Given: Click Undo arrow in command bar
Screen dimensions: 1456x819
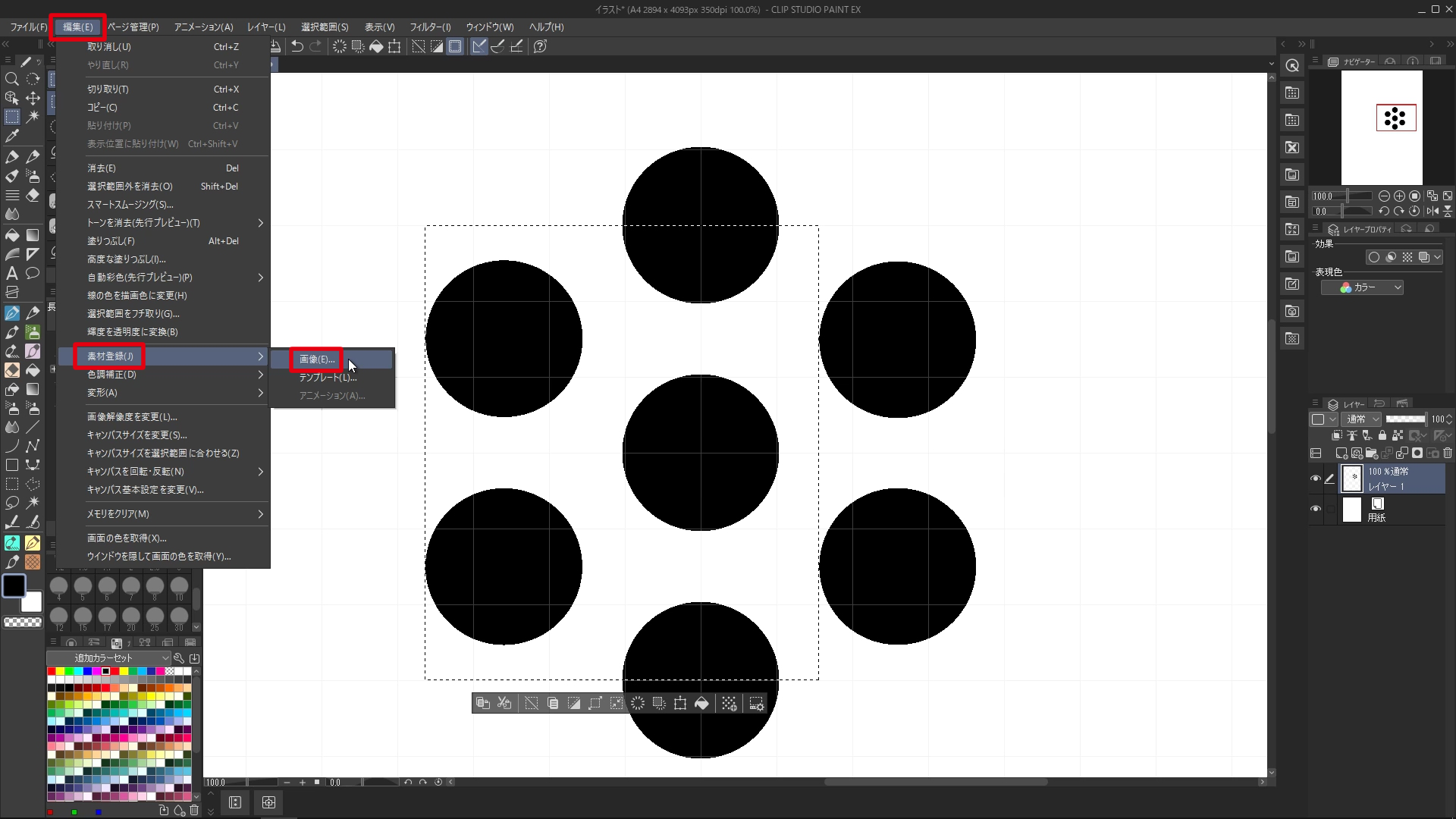Looking at the screenshot, I should pos(297,46).
